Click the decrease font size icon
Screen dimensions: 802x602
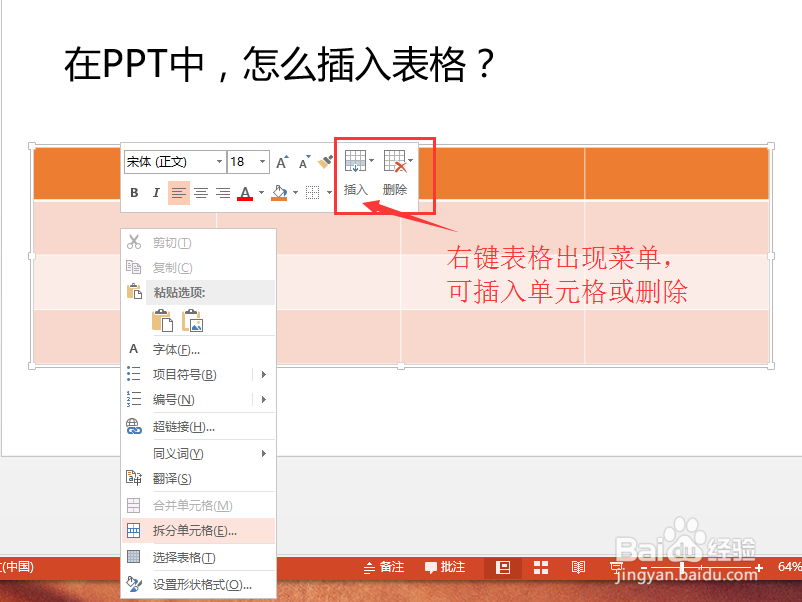304,159
